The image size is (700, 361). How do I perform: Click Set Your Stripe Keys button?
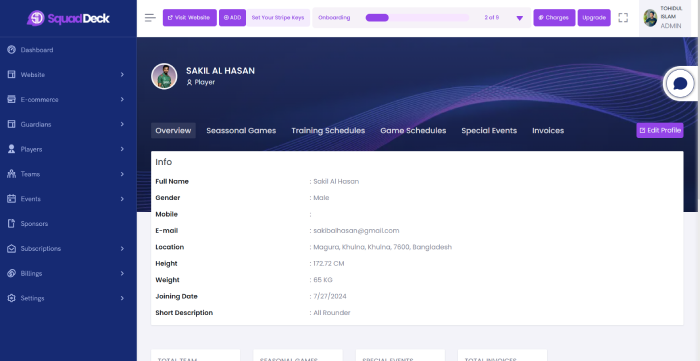pyautogui.click(x=278, y=18)
